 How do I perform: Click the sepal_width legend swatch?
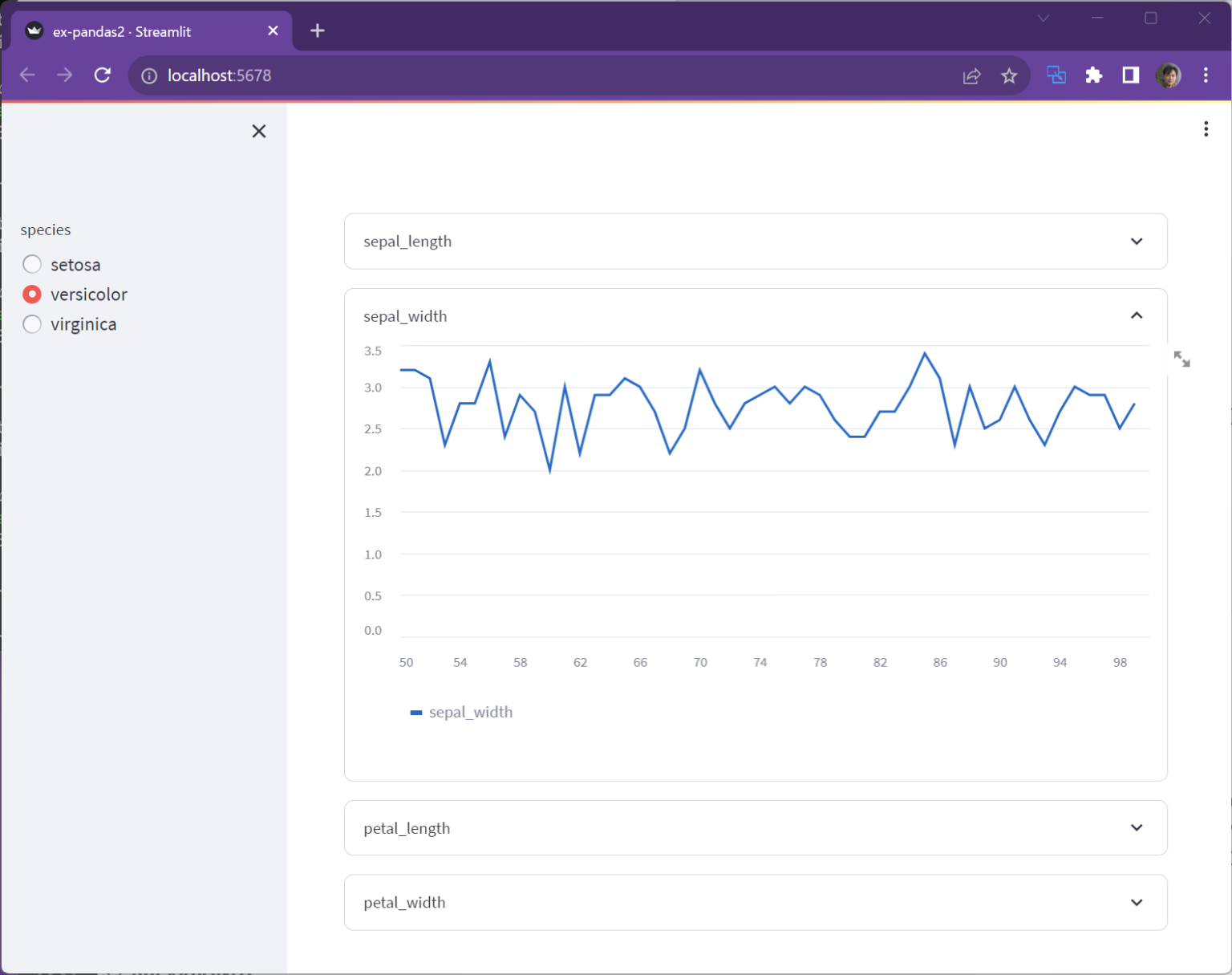click(x=415, y=712)
